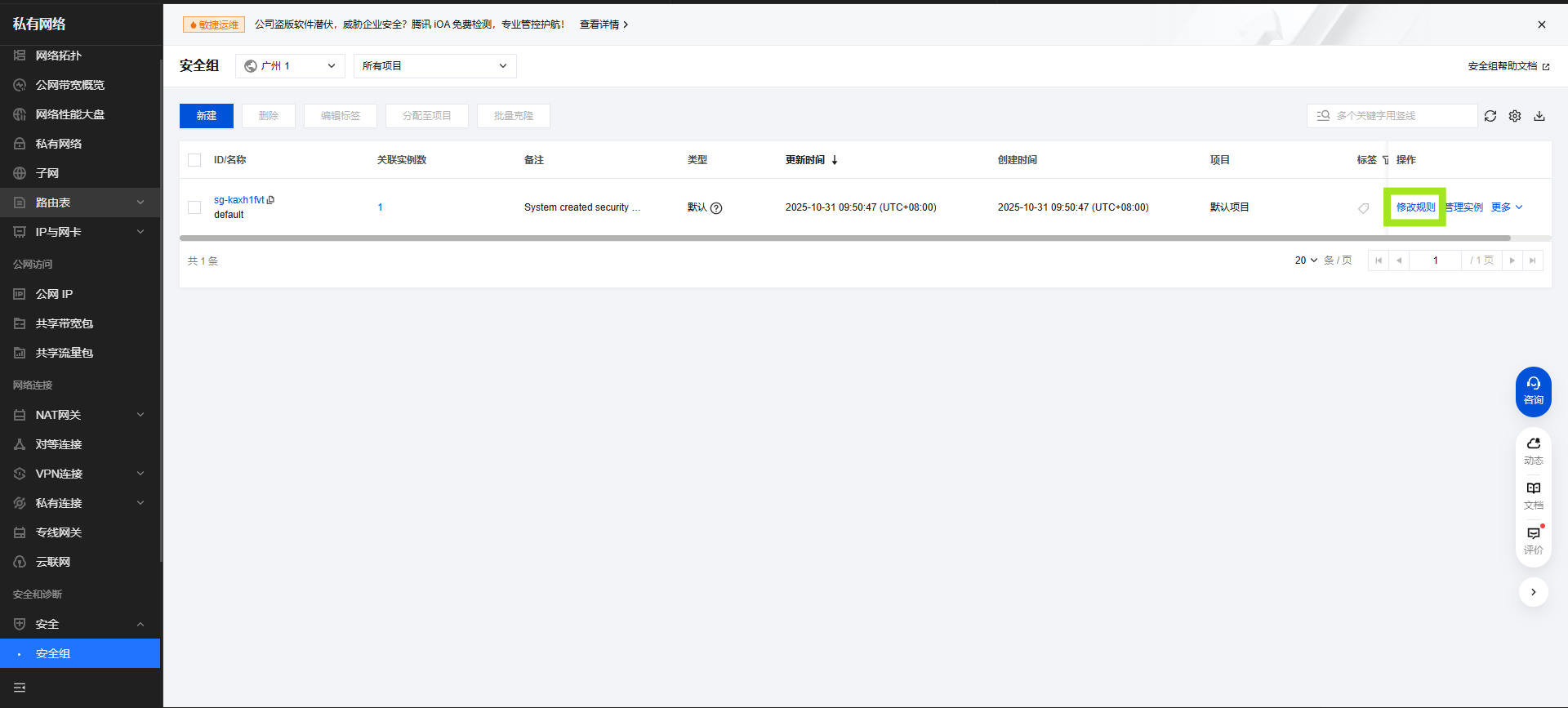
Task: Click the 编辑标签 button
Action: pyautogui.click(x=341, y=116)
